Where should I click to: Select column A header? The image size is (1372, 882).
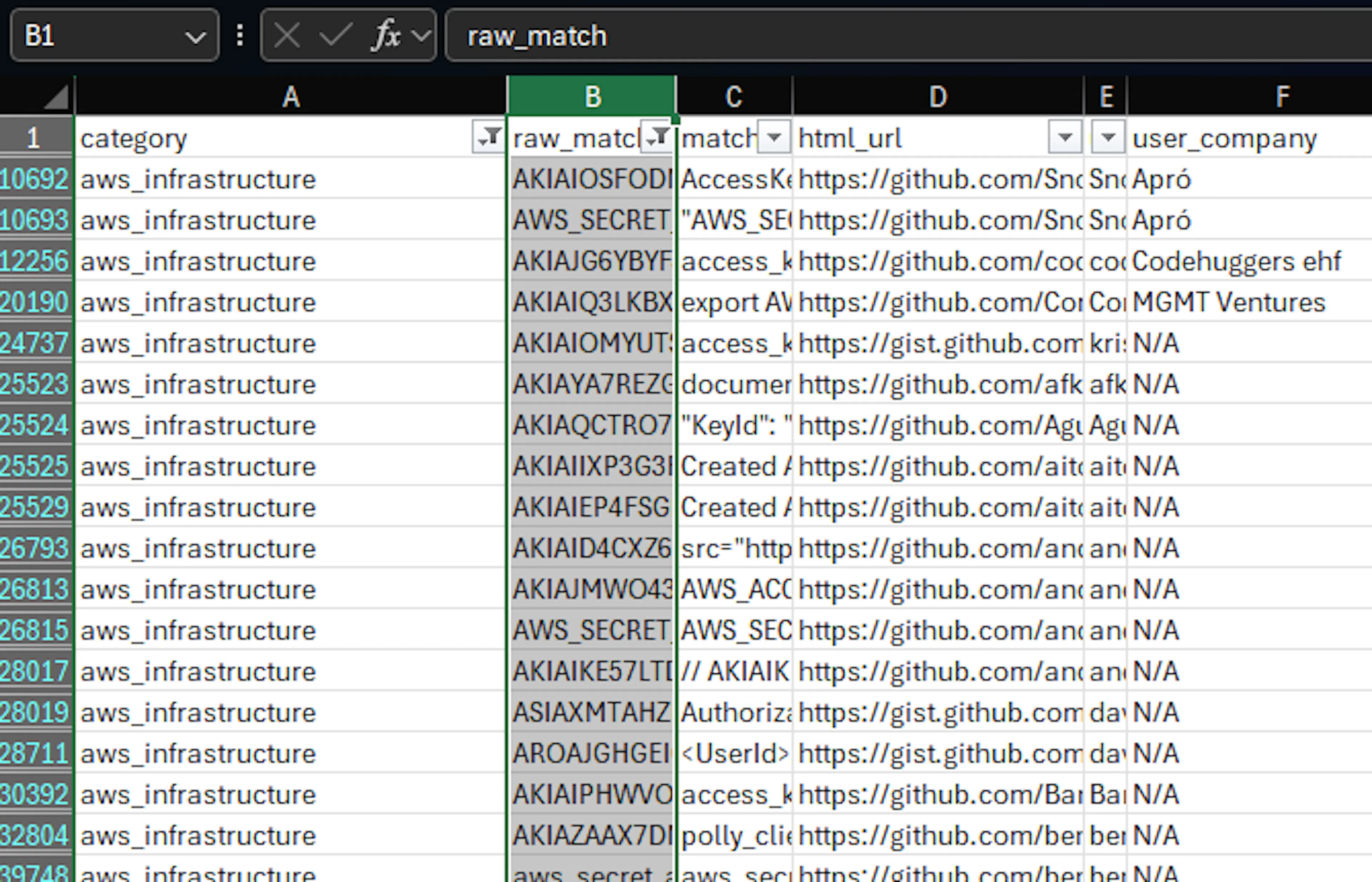(291, 96)
